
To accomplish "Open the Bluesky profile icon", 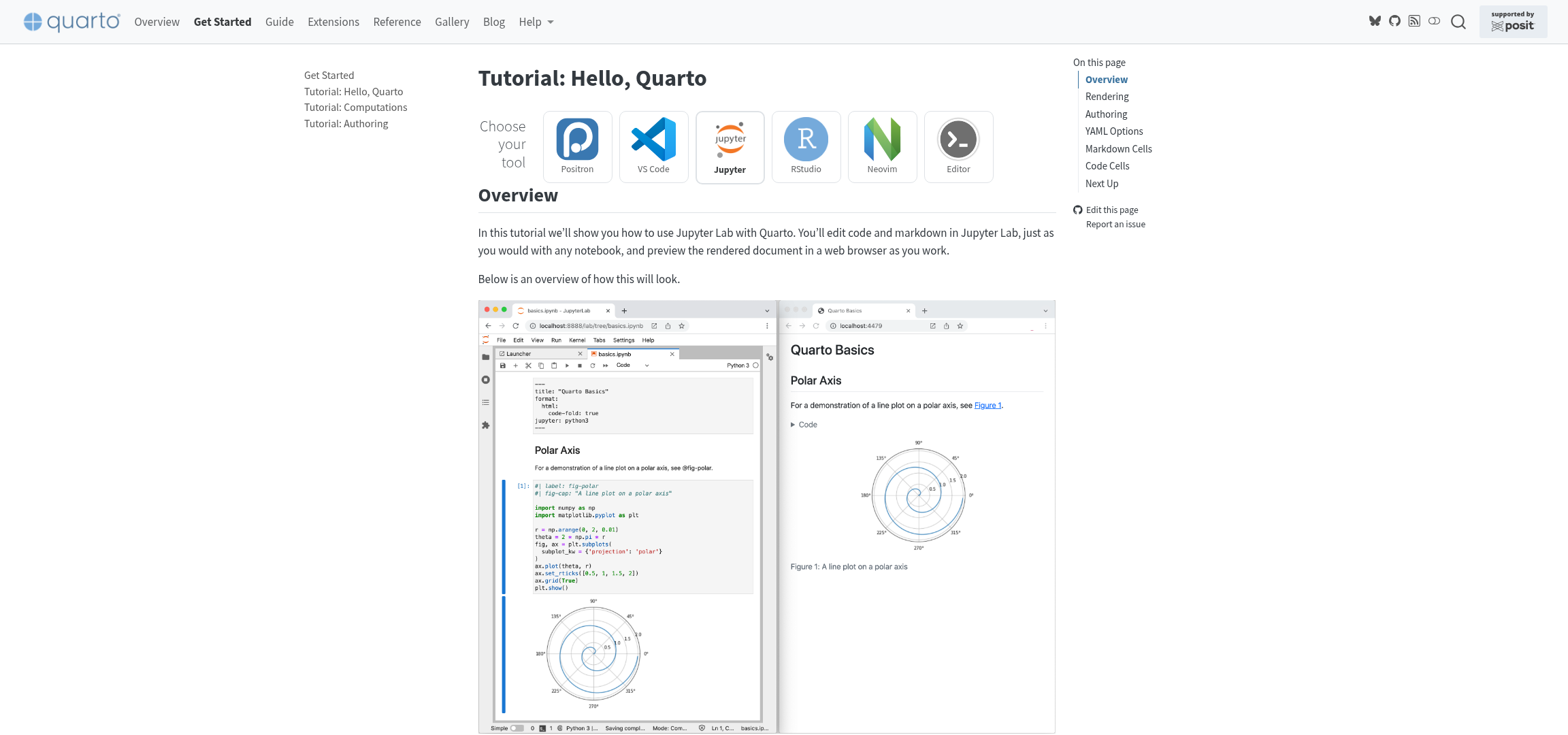I will coord(1375,21).
